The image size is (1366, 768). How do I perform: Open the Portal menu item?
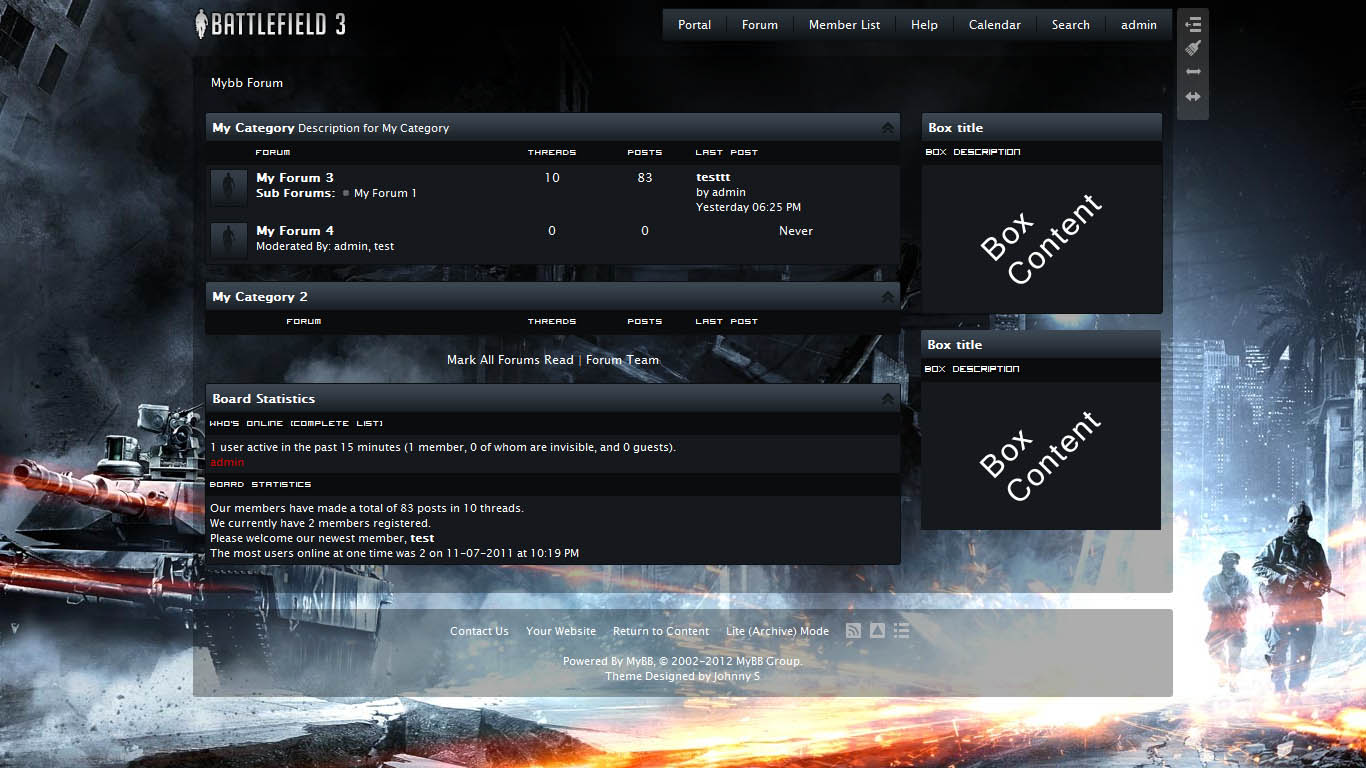click(694, 25)
